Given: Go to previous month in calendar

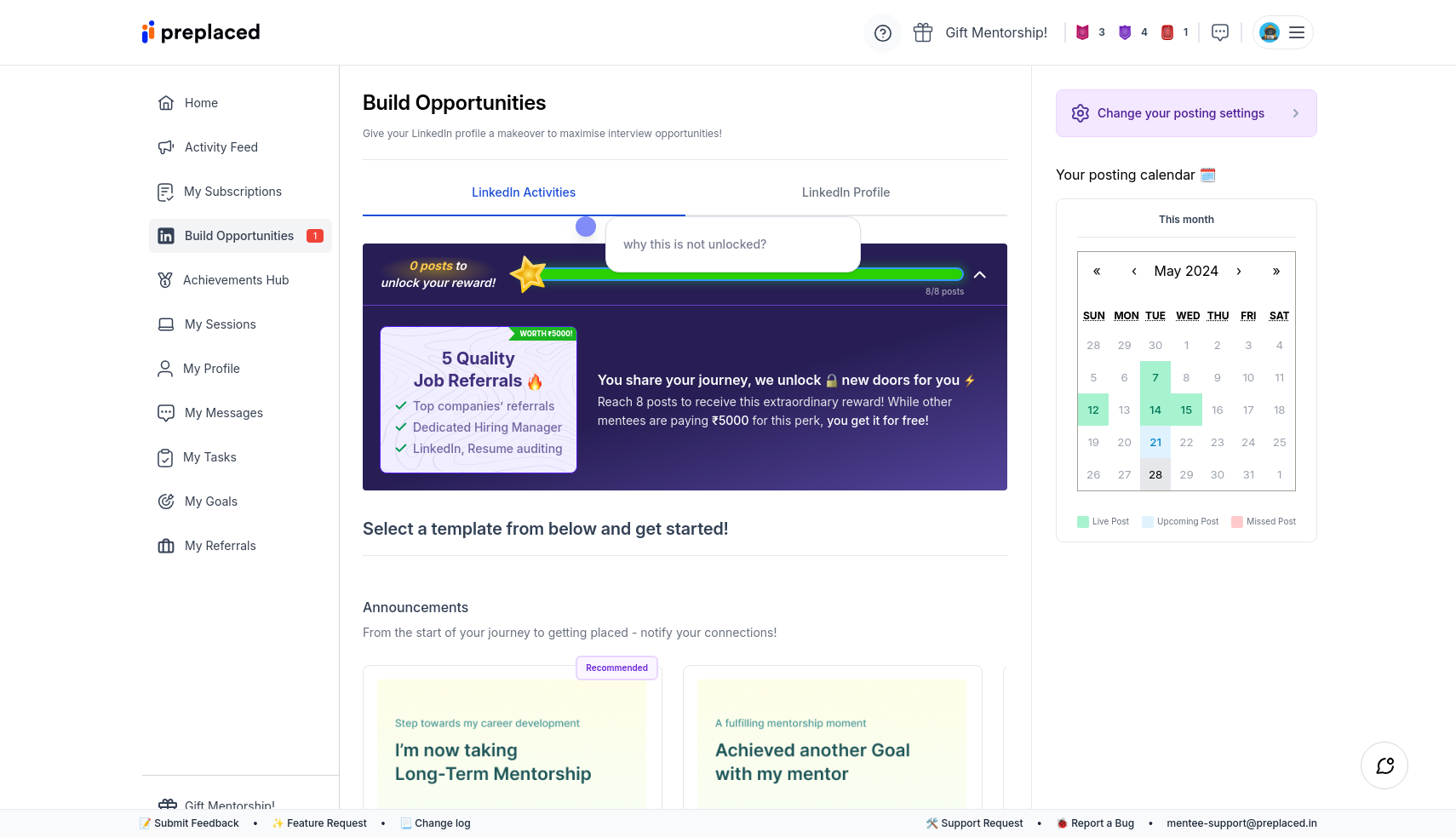Looking at the screenshot, I should point(1133,272).
